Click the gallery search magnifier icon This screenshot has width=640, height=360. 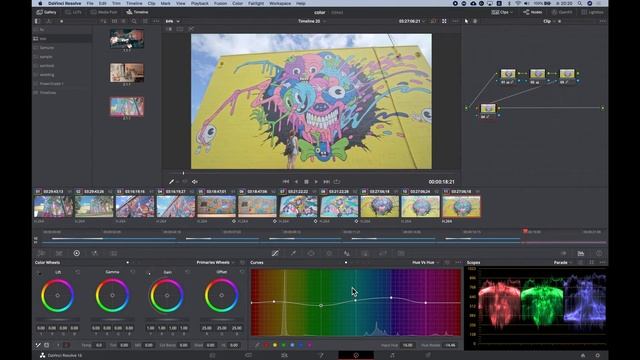point(134,21)
